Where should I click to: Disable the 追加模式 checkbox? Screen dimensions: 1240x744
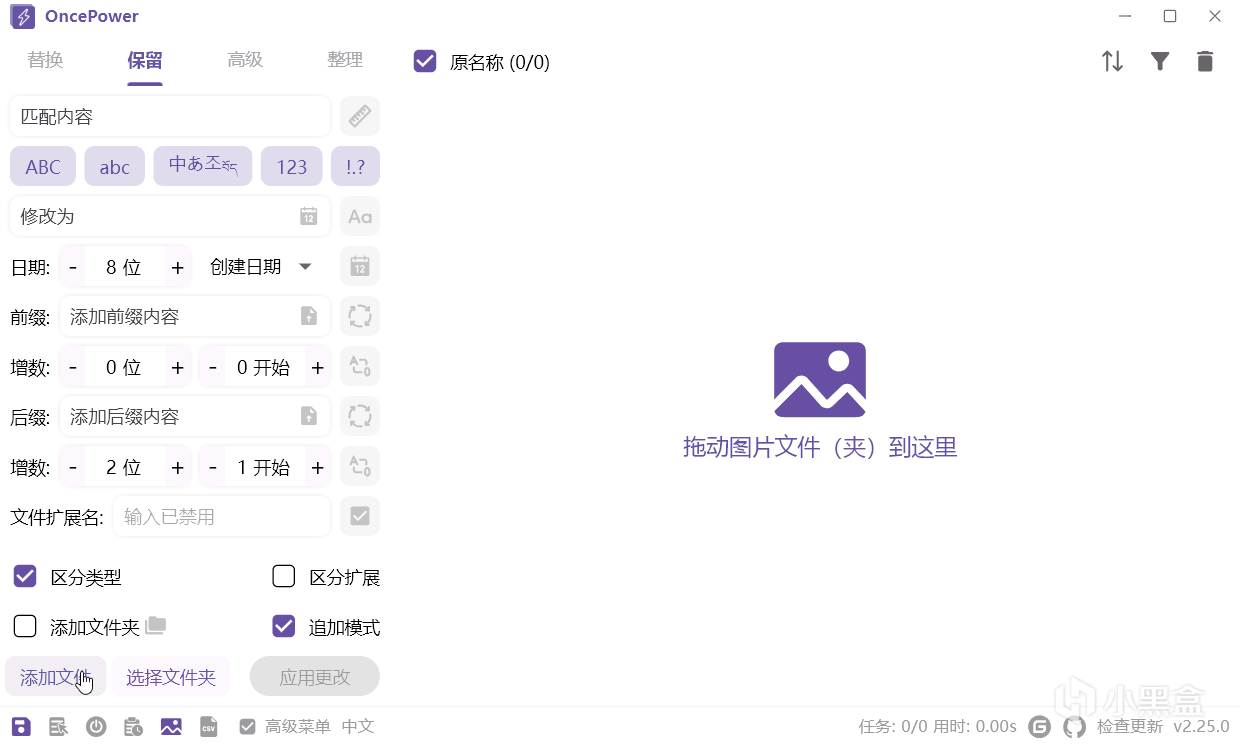284,626
